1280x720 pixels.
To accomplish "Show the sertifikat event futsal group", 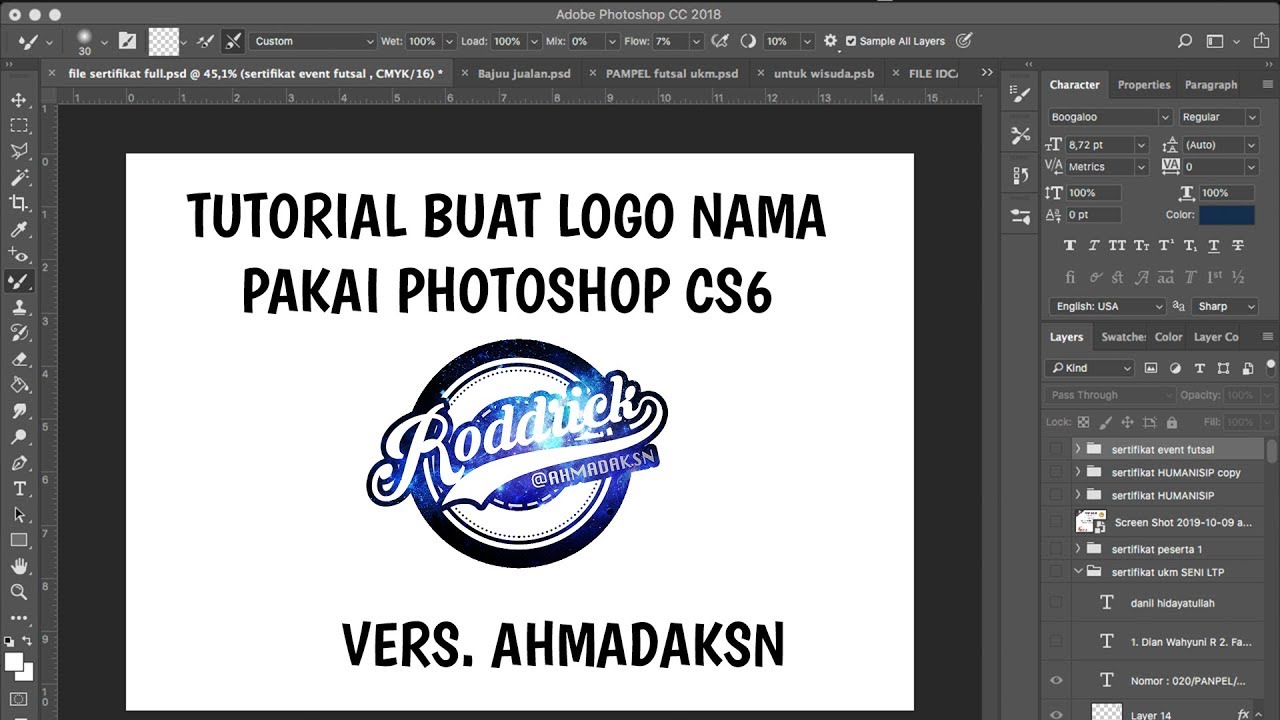I will [x=1056, y=449].
